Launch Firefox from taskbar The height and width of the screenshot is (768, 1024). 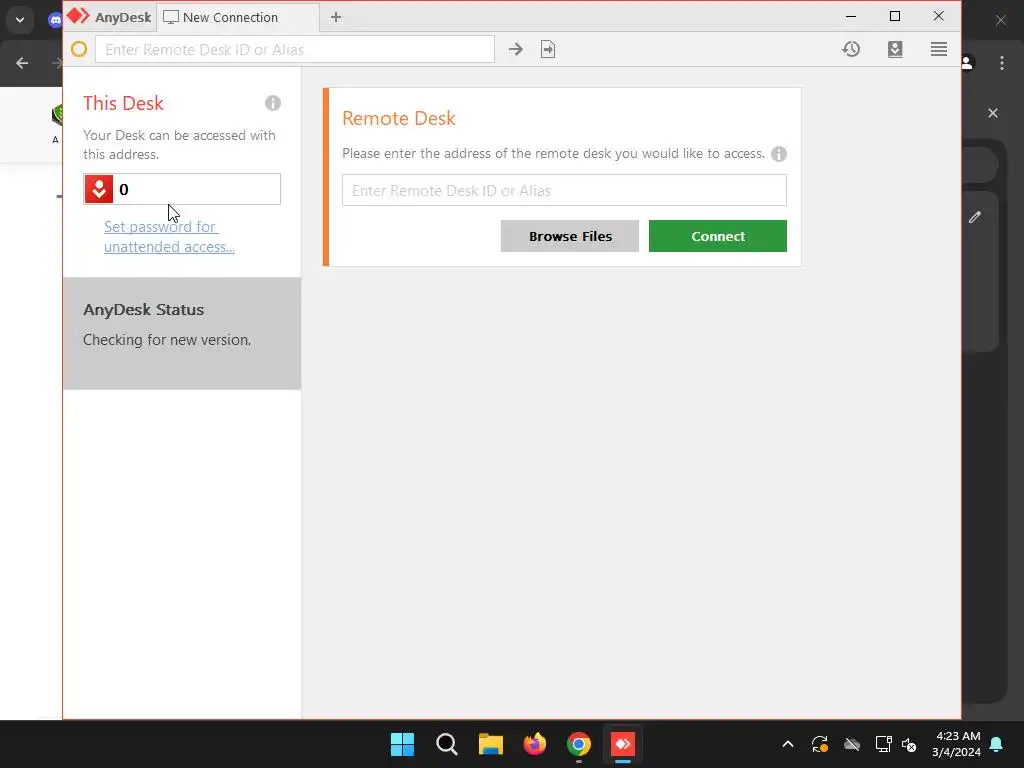coord(534,744)
